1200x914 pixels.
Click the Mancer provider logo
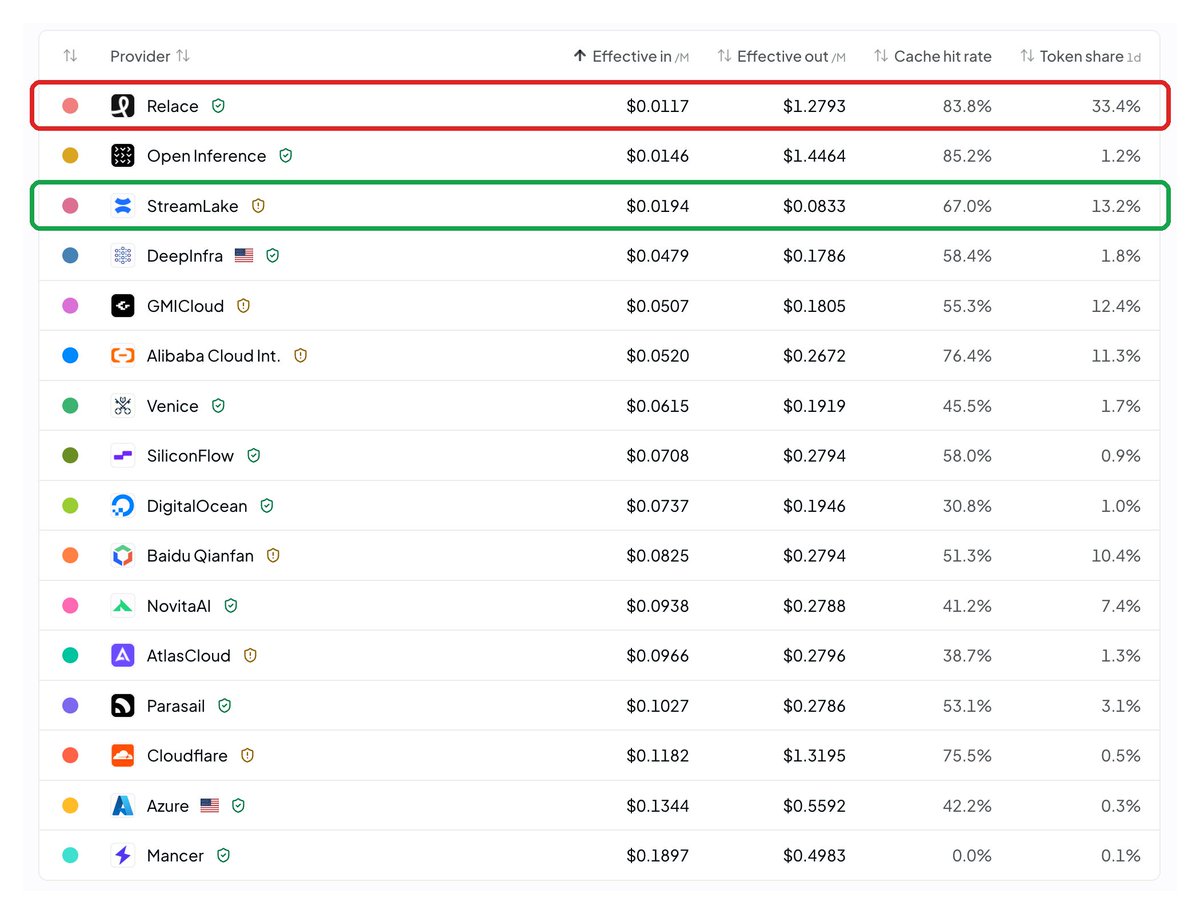point(122,856)
